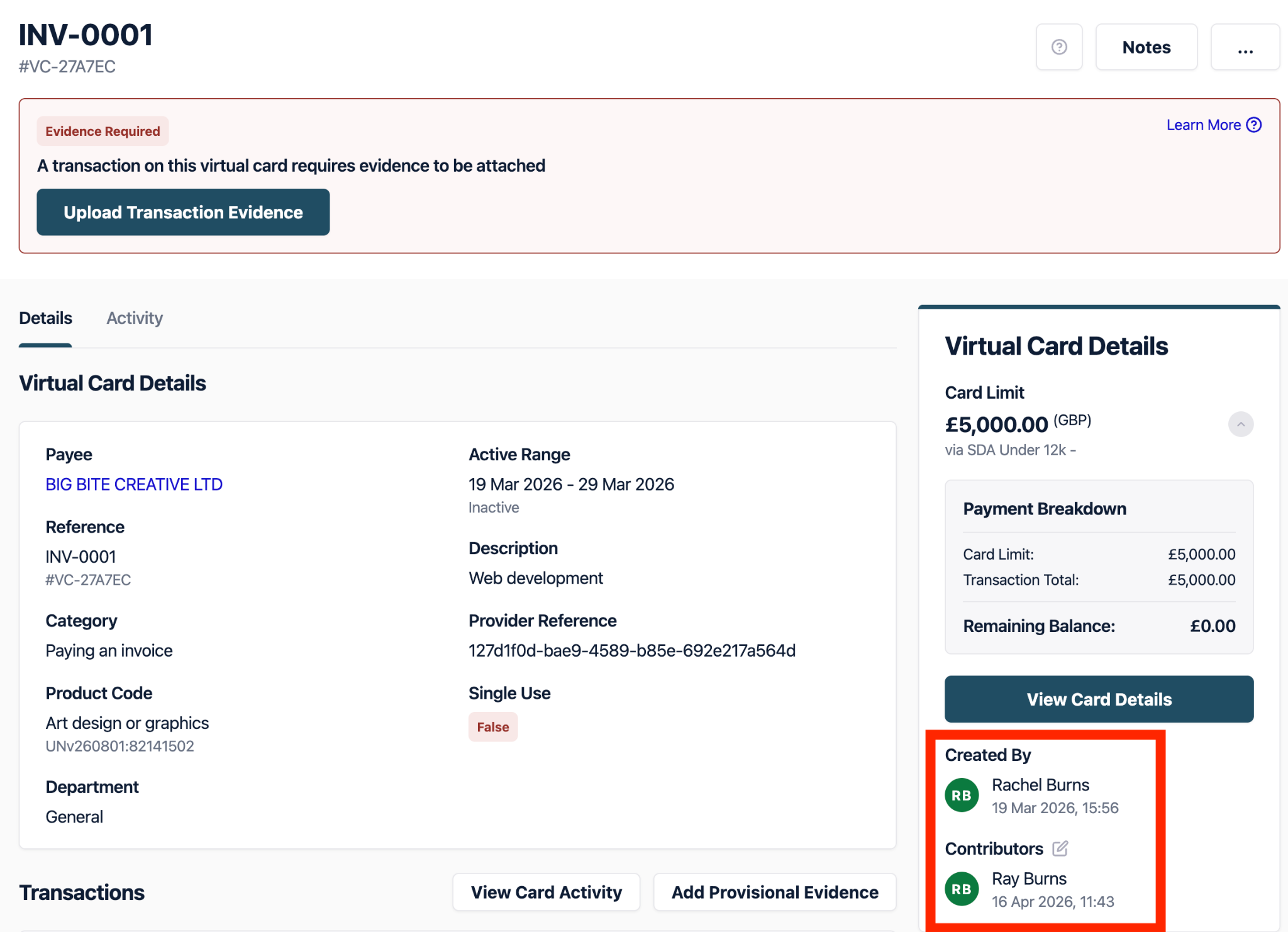
Task: Switch to the Activity tab
Action: [x=135, y=318]
